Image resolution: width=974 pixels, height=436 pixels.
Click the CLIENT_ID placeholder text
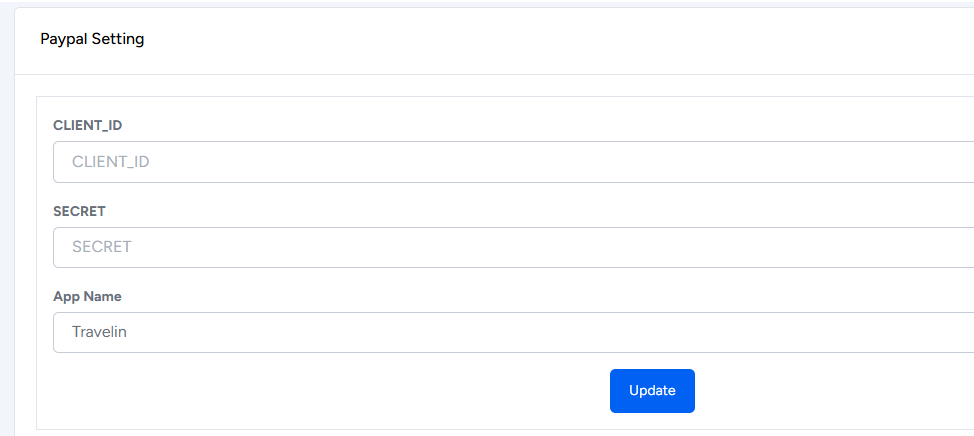pyautogui.click(x=111, y=162)
